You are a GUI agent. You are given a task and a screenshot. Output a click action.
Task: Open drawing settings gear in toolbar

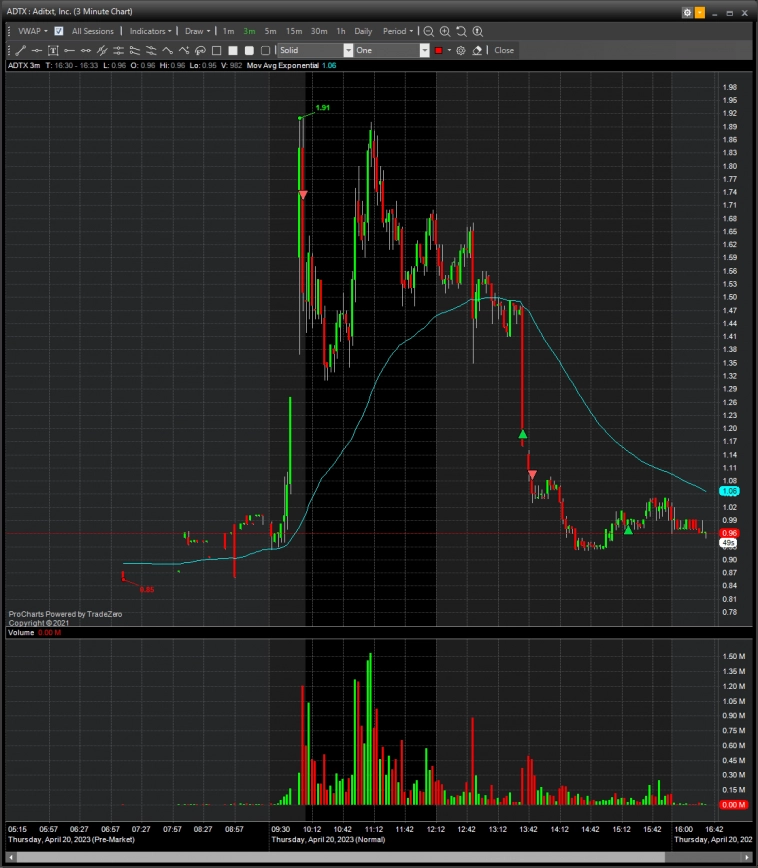click(x=461, y=50)
